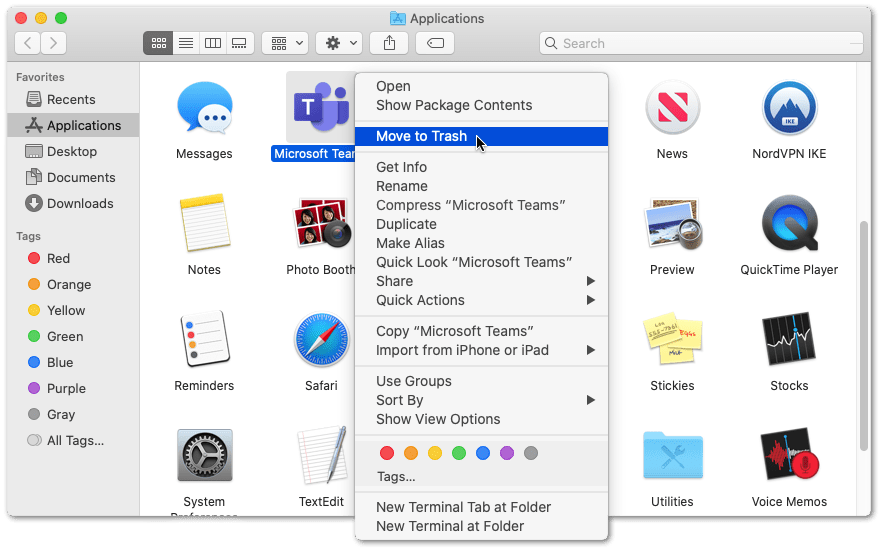Select Applications in the sidebar

pyautogui.click(x=73, y=126)
